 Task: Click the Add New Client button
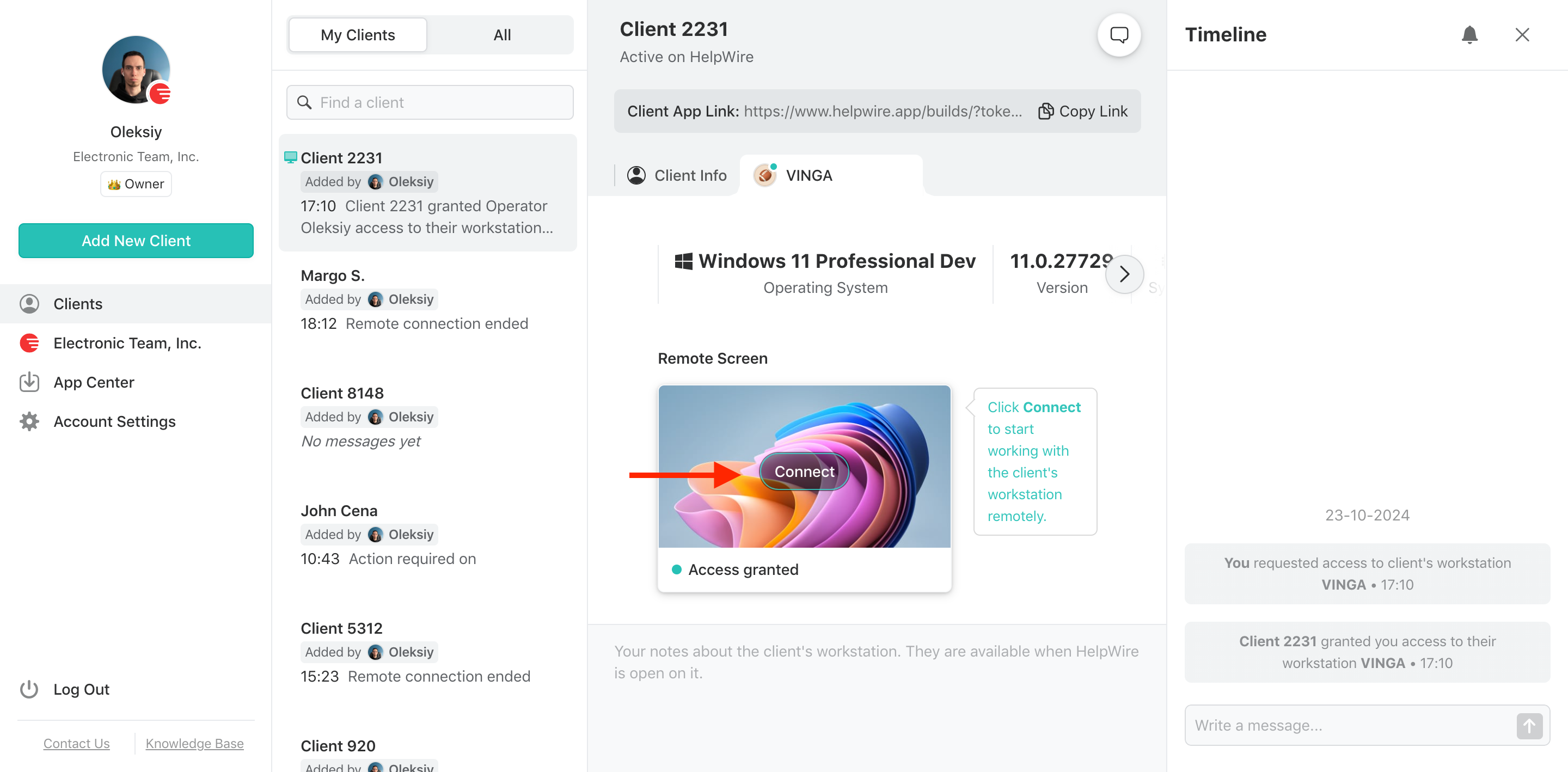(136, 240)
